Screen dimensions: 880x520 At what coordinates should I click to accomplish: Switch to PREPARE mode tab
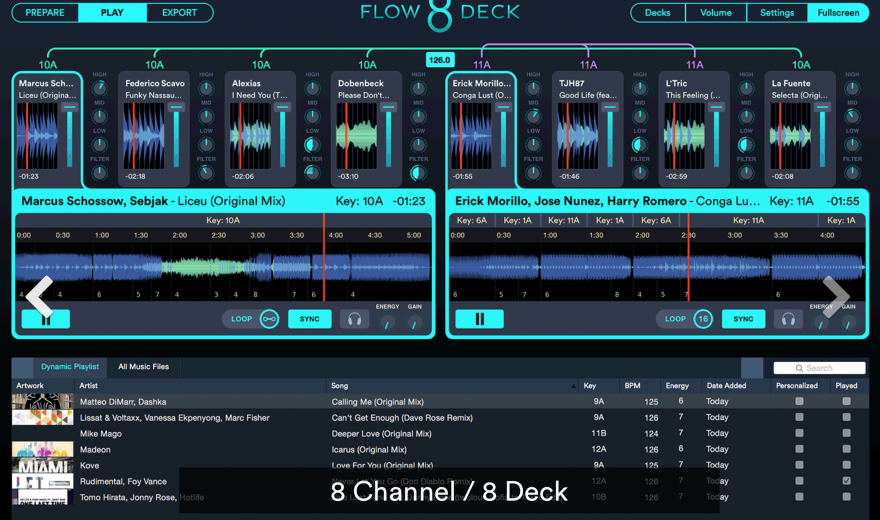coord(45,13)
